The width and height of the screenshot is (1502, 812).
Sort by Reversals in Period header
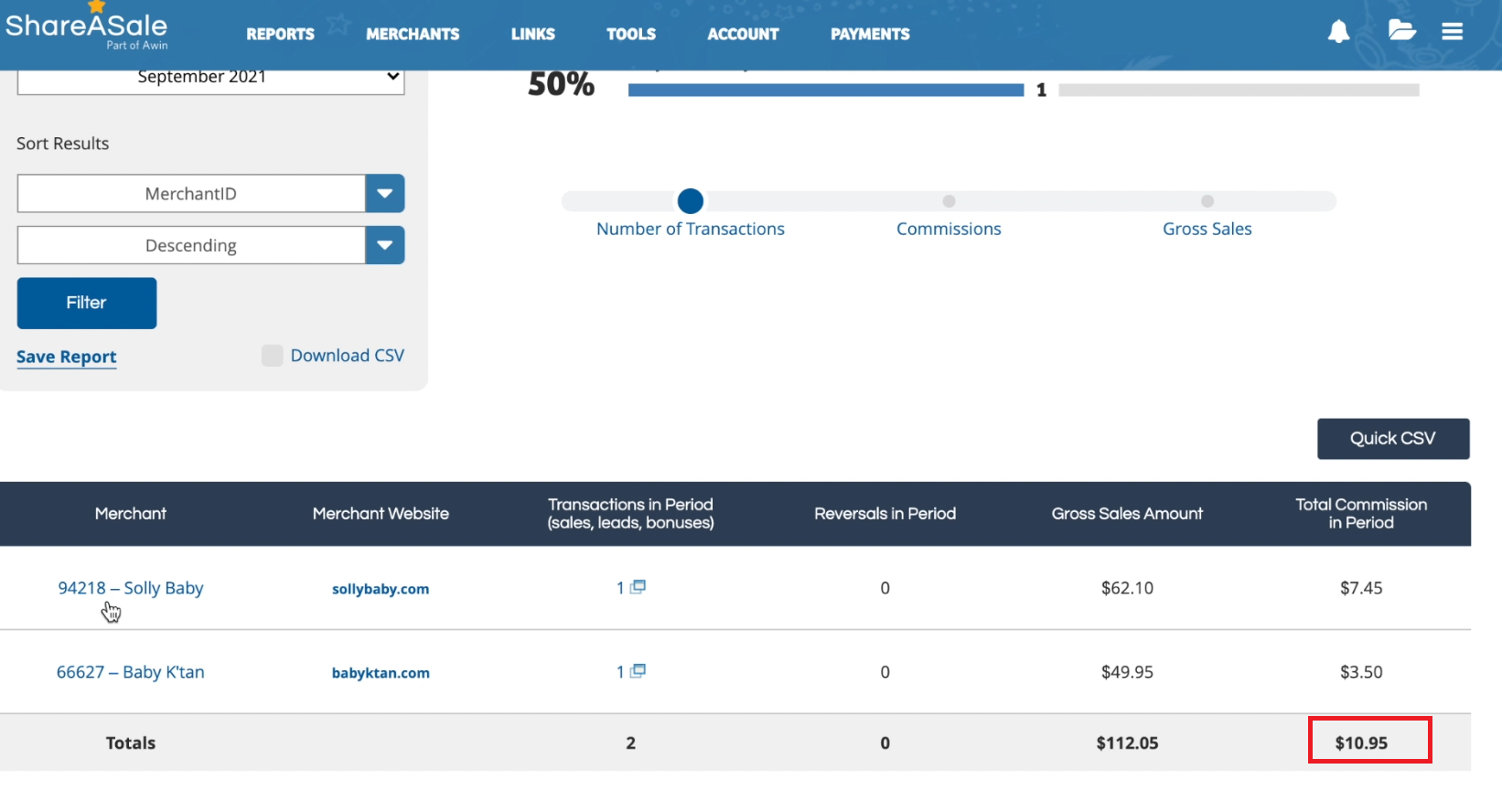885,514
